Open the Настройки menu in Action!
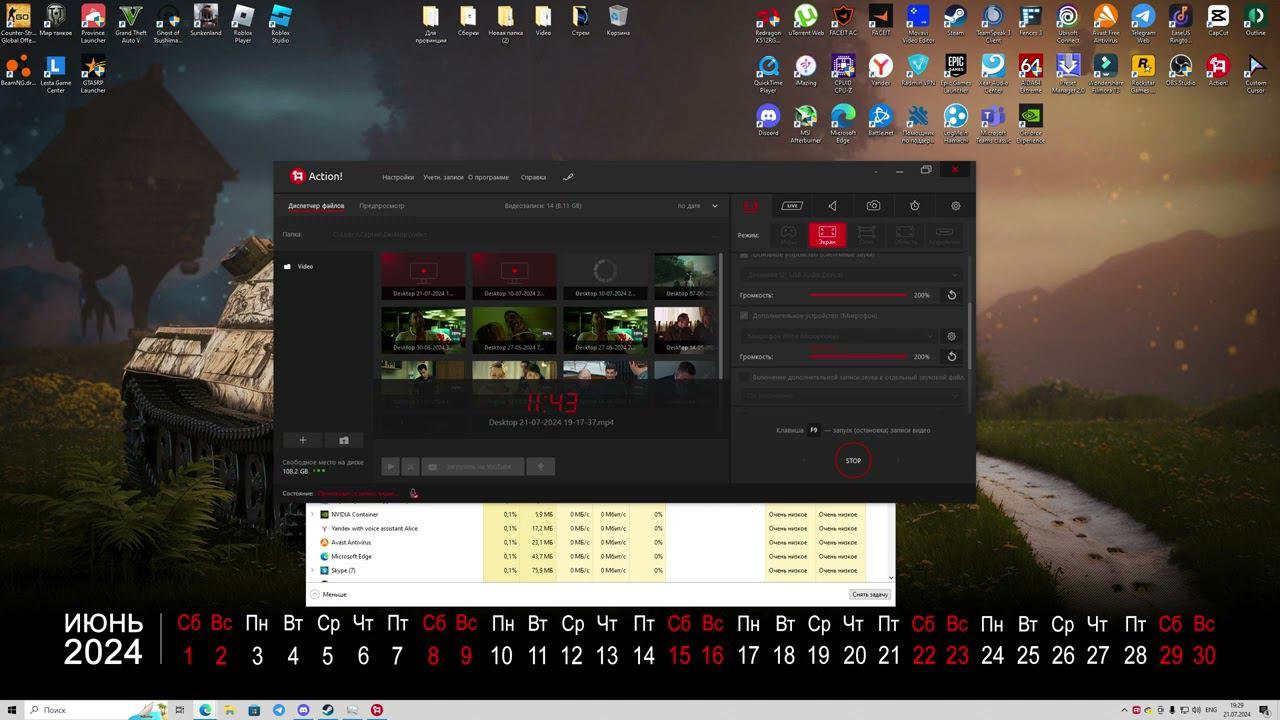Screen dimensions: 1280x720 click(398, 177)
